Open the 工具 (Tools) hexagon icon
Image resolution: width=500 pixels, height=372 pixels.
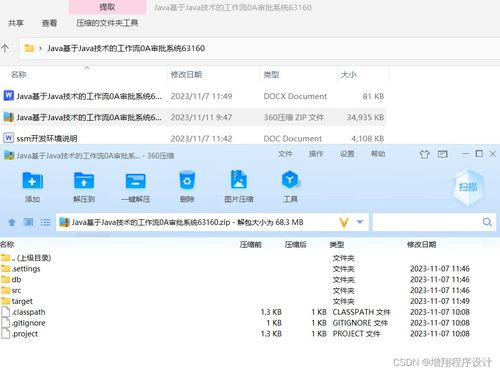pos(290,180)
